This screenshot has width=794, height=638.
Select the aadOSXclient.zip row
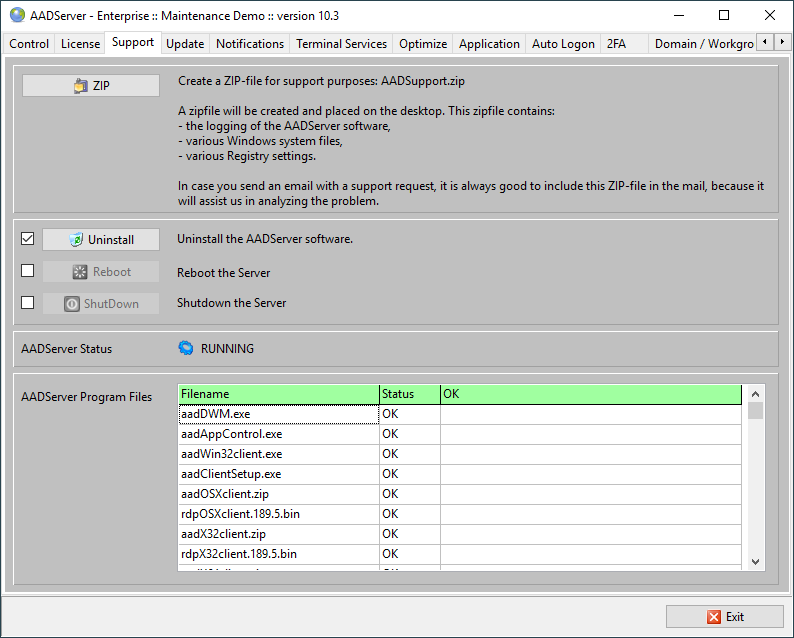[278, 494]
